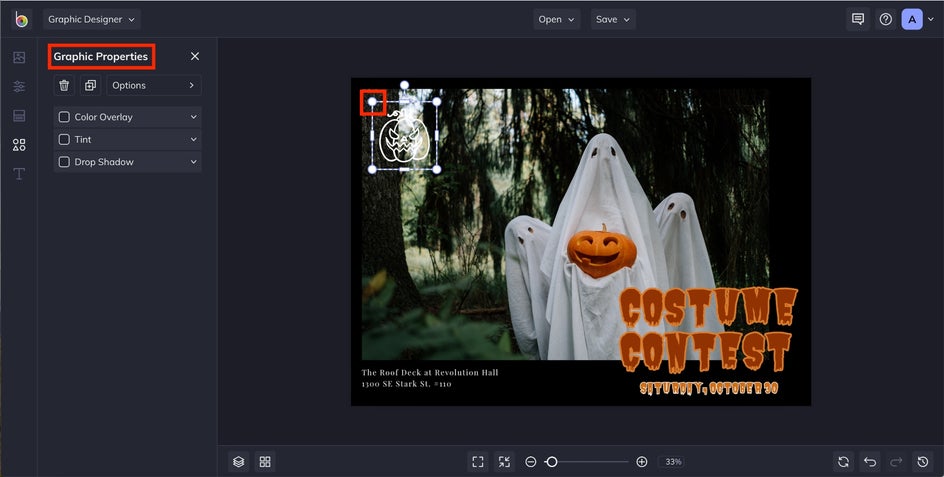Click the bottom-right resize handle of graphic
Image resolution: width=944 pixels, height=477 pixels.
[436, 170]
